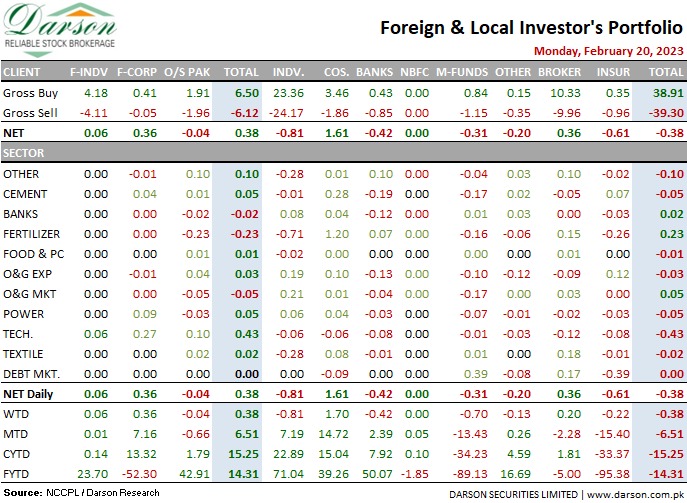Viewport: 687px width, 503px height.
Task: Click the CEMENT sector row label
Action: click(x=25, y=194)
